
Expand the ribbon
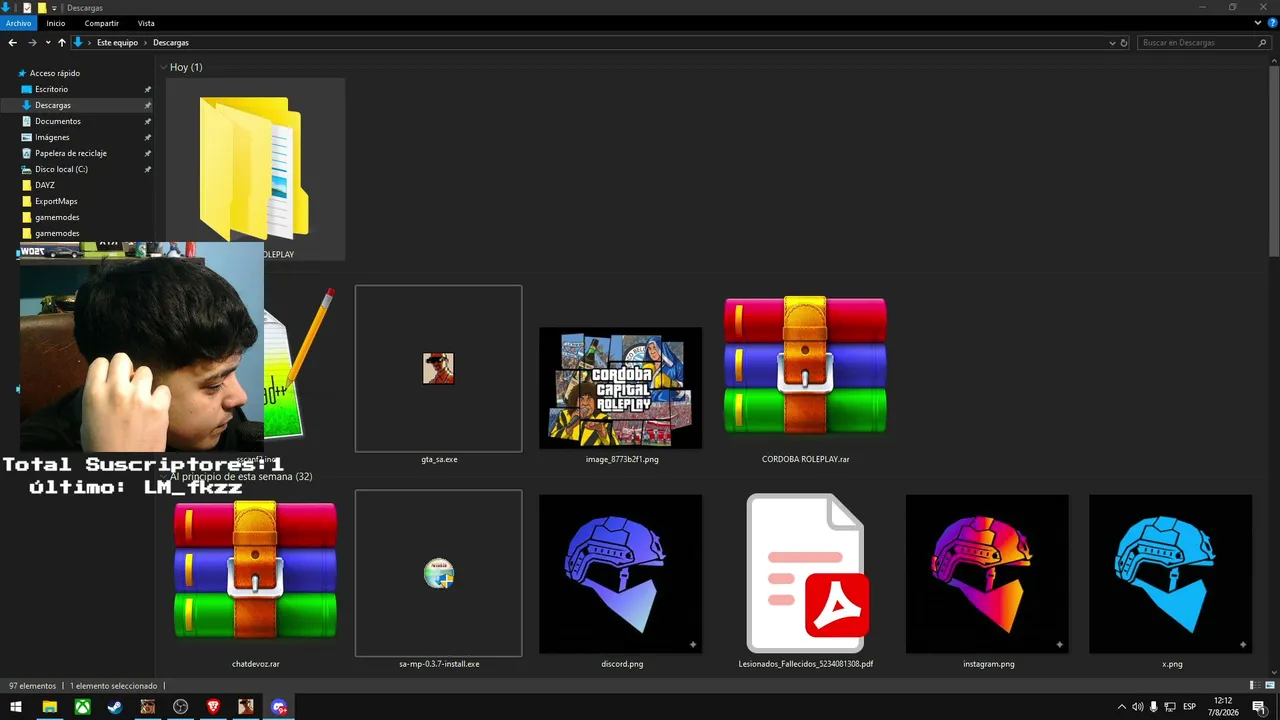click(x=1258, y=22)
